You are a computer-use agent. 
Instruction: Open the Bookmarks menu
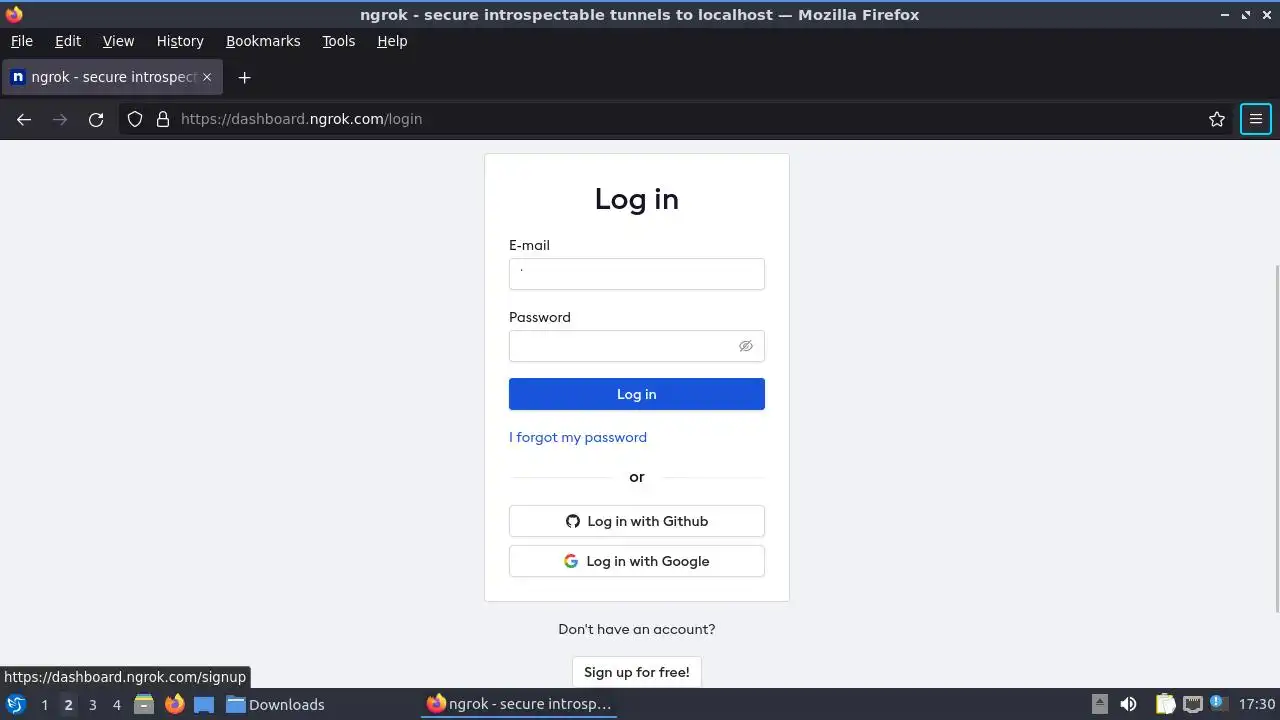pos(263,41)
